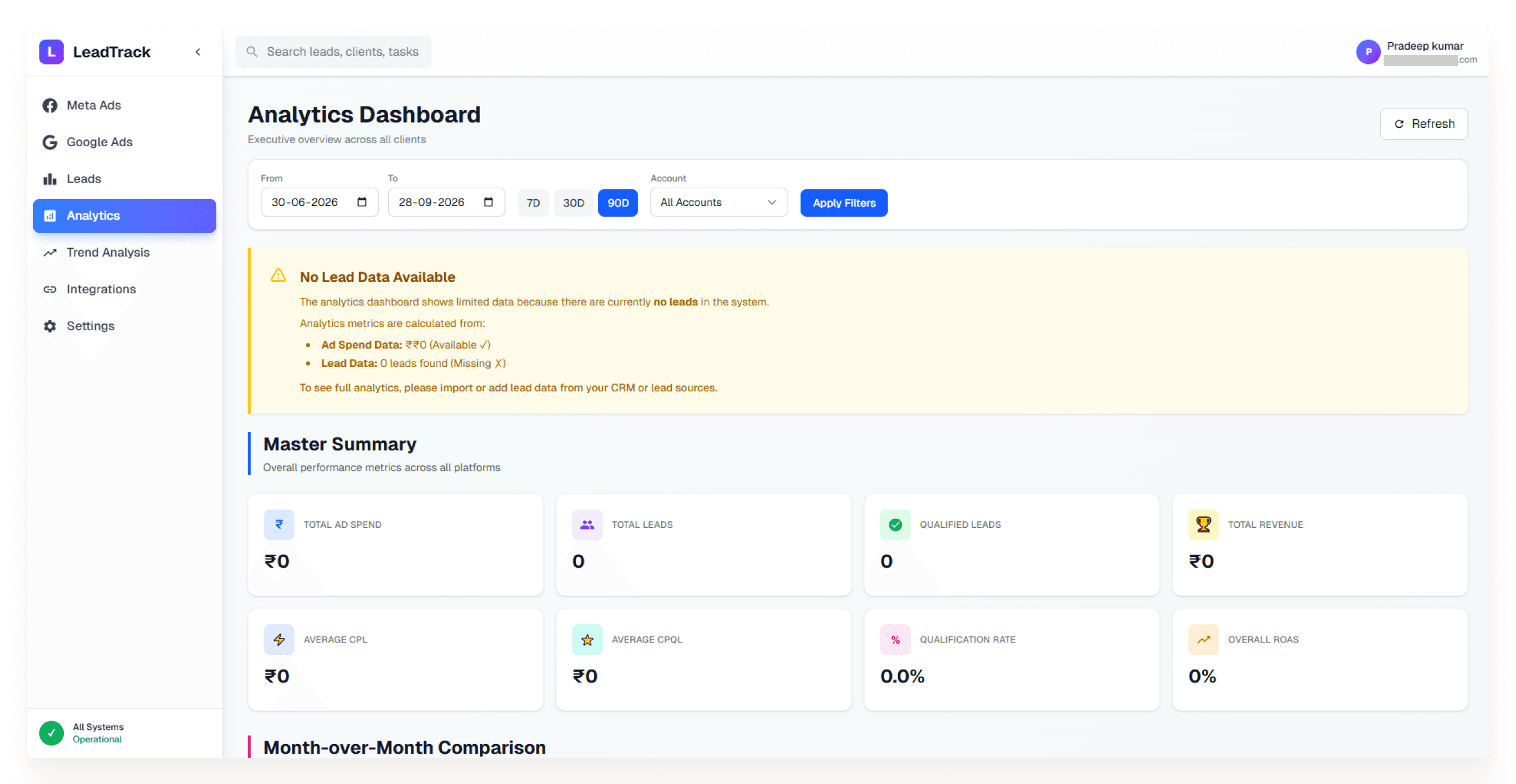The width and height of the screenshot is (1516, 784).
Task: Select the Analytics sidebar item
Action: [124, 215]
